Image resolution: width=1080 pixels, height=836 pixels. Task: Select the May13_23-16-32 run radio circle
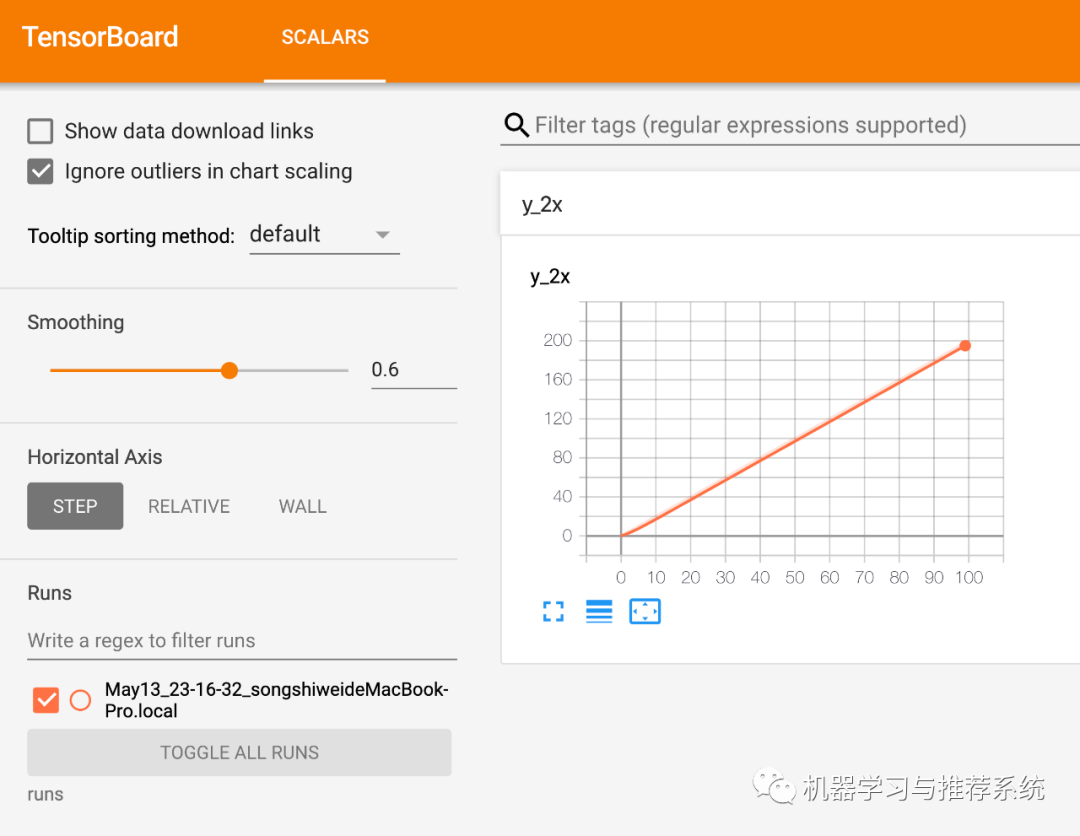[81, 700]
